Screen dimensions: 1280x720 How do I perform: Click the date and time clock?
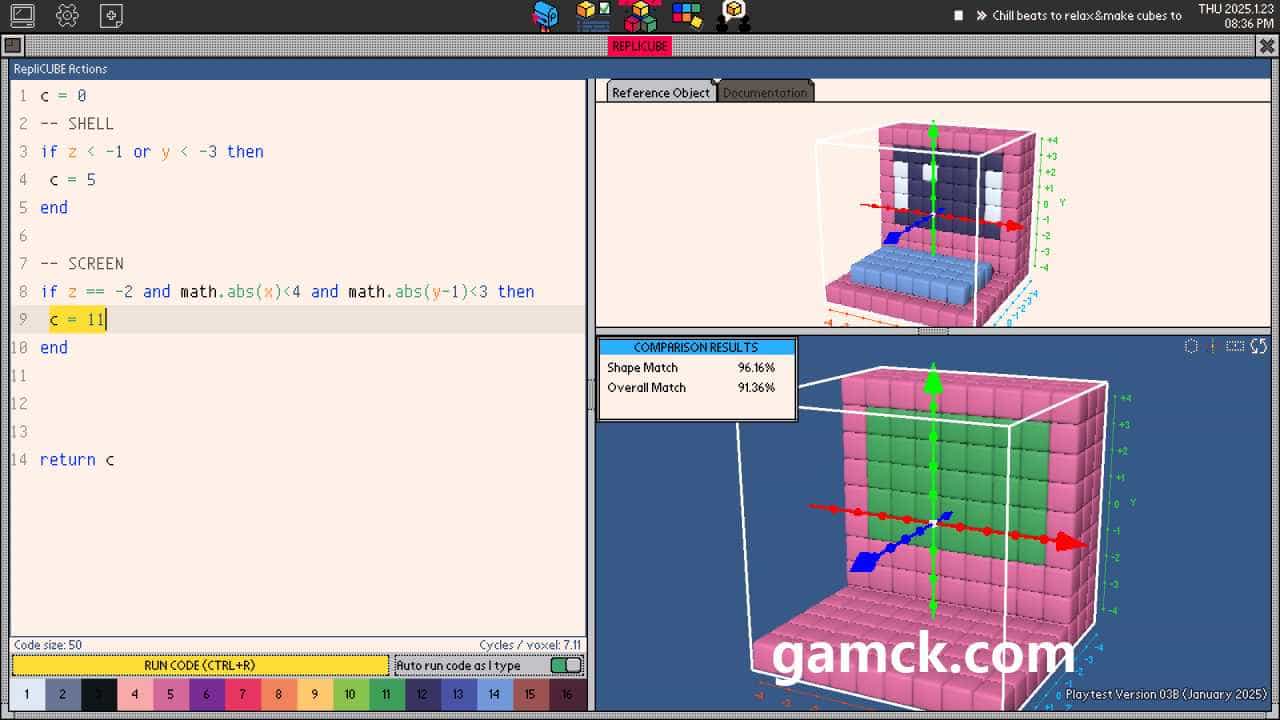tap(1236, 16)
